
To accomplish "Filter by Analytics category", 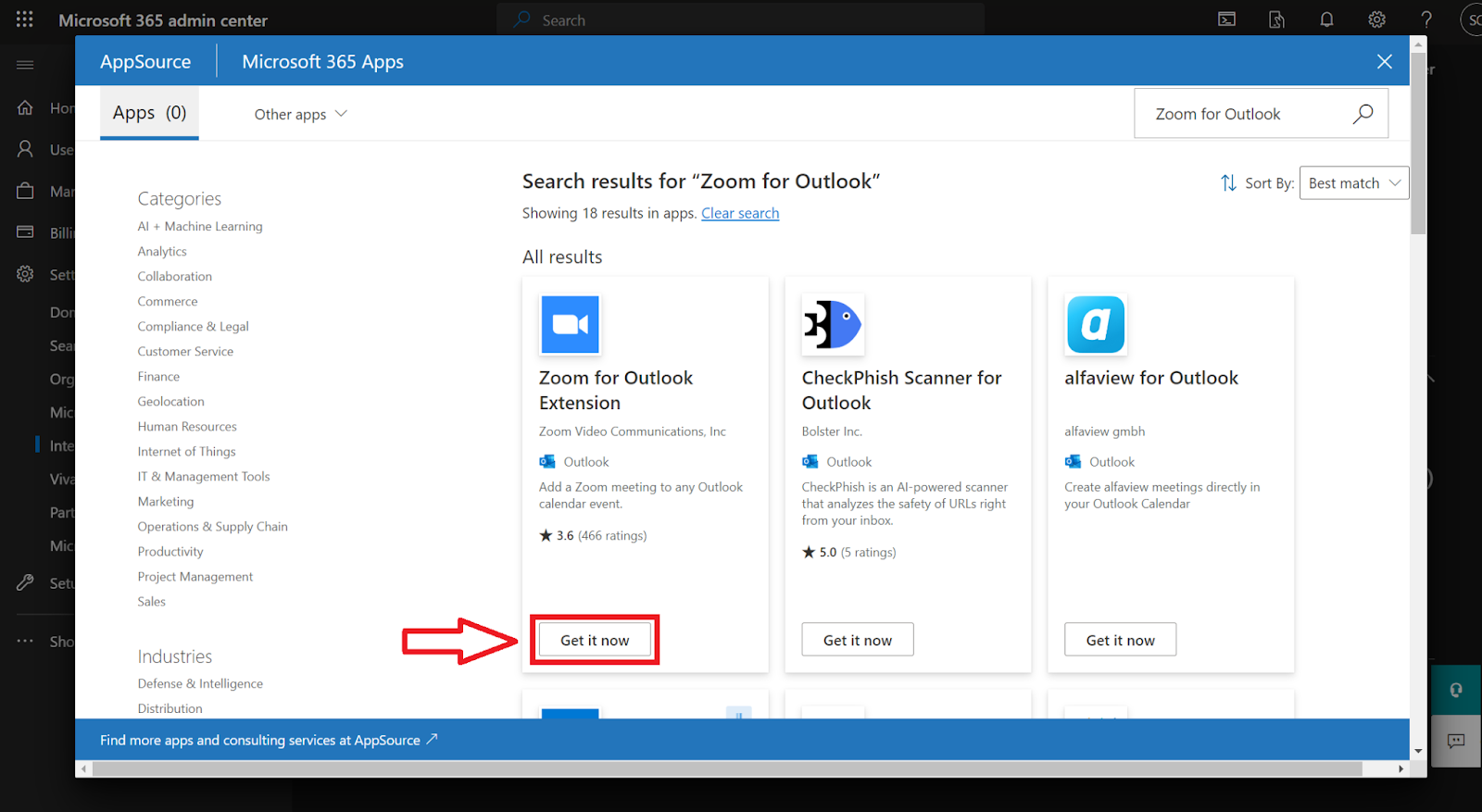I will tap(162, 251).
